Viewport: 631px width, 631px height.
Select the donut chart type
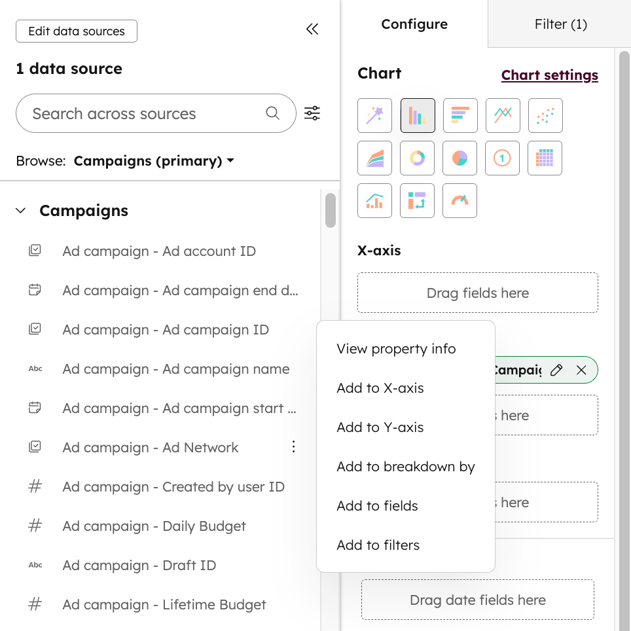coord(417,158)
